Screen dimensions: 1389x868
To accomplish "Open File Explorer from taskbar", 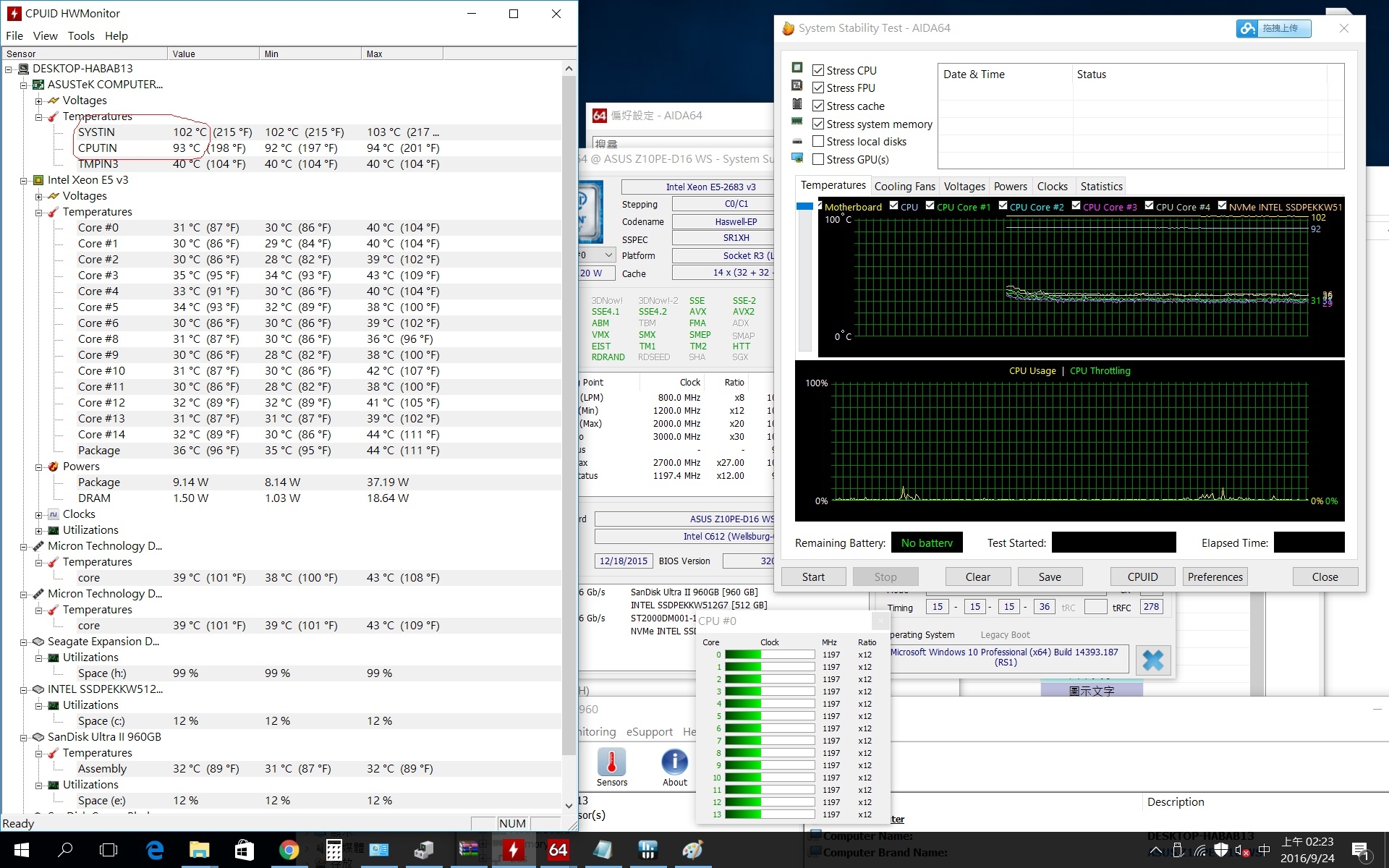I will tap(199, 850).
